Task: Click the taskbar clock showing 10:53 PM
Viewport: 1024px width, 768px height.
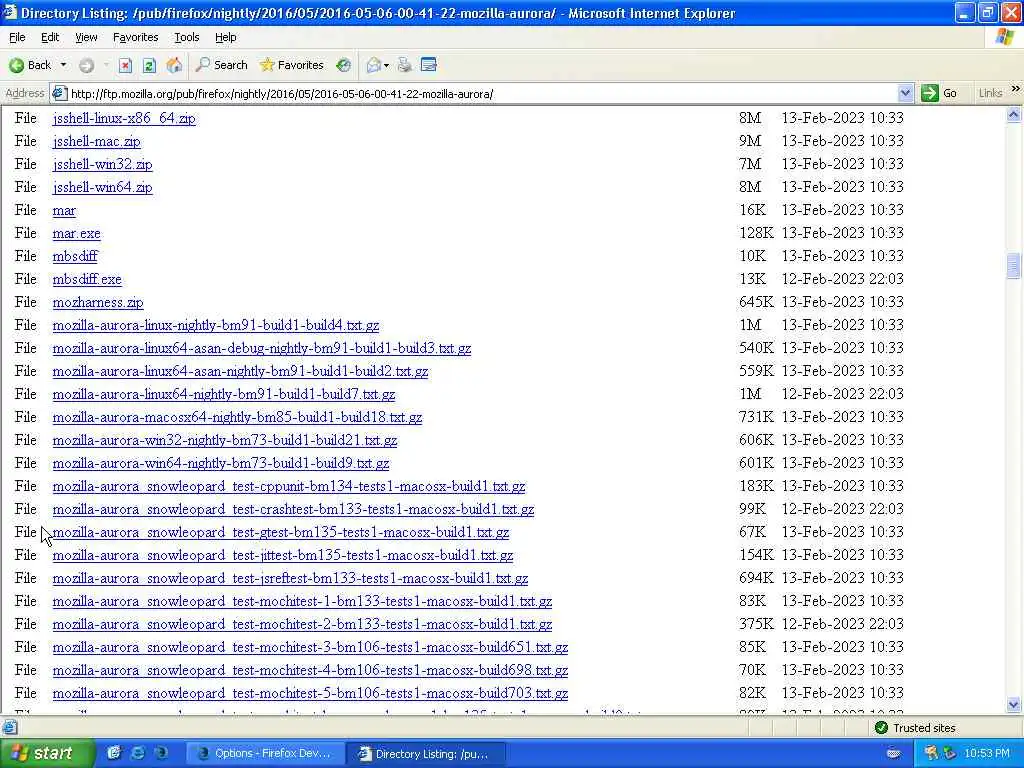Action: 987,754
